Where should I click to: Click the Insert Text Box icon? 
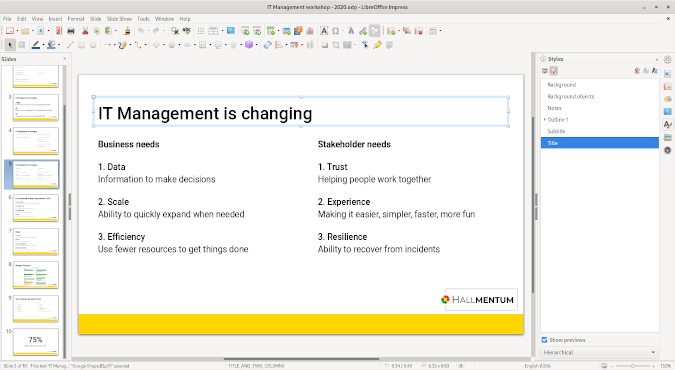[x=324, y=31]
